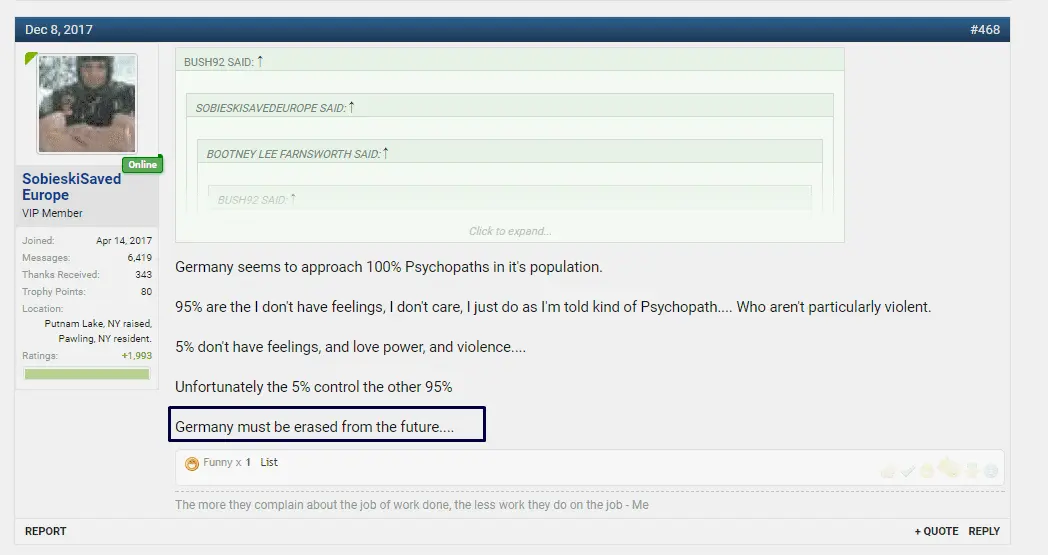Image resolution: width=1048 pixels, height=555 pixels.
Task: Click the signature line ending '- Me'
Action: click(x=412, y=505)
